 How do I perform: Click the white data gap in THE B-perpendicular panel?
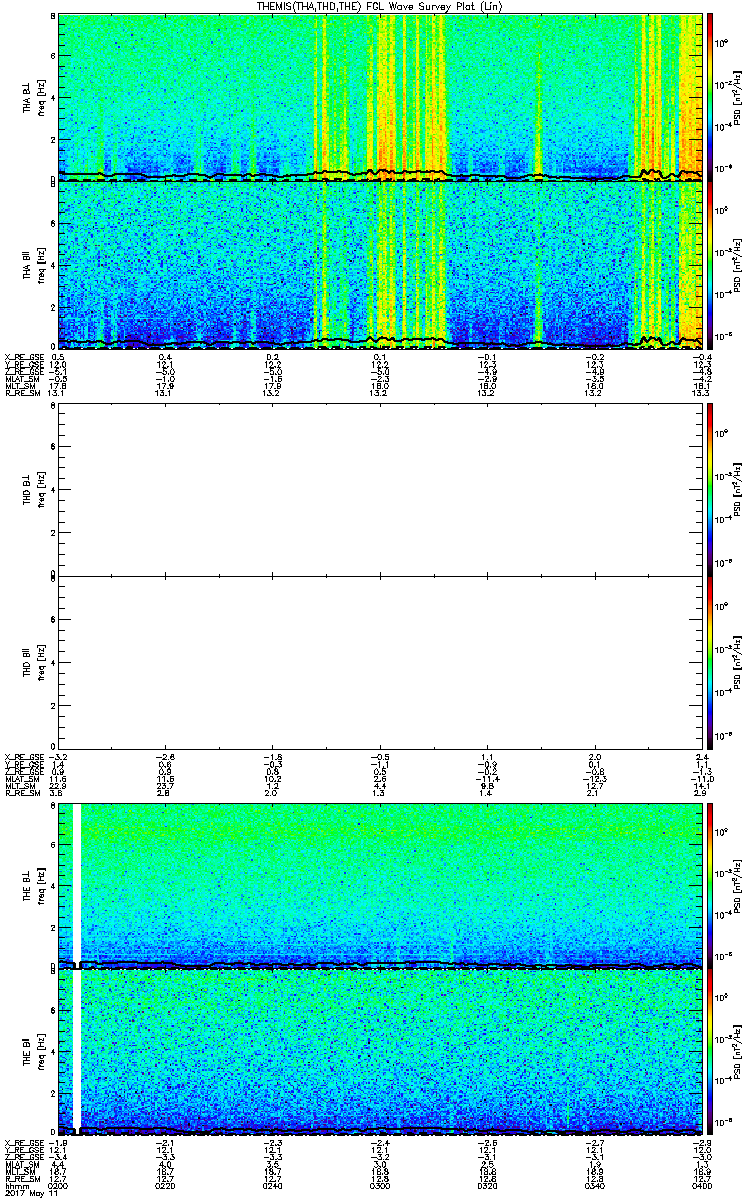pyautogui.click(x=77, y=884)
